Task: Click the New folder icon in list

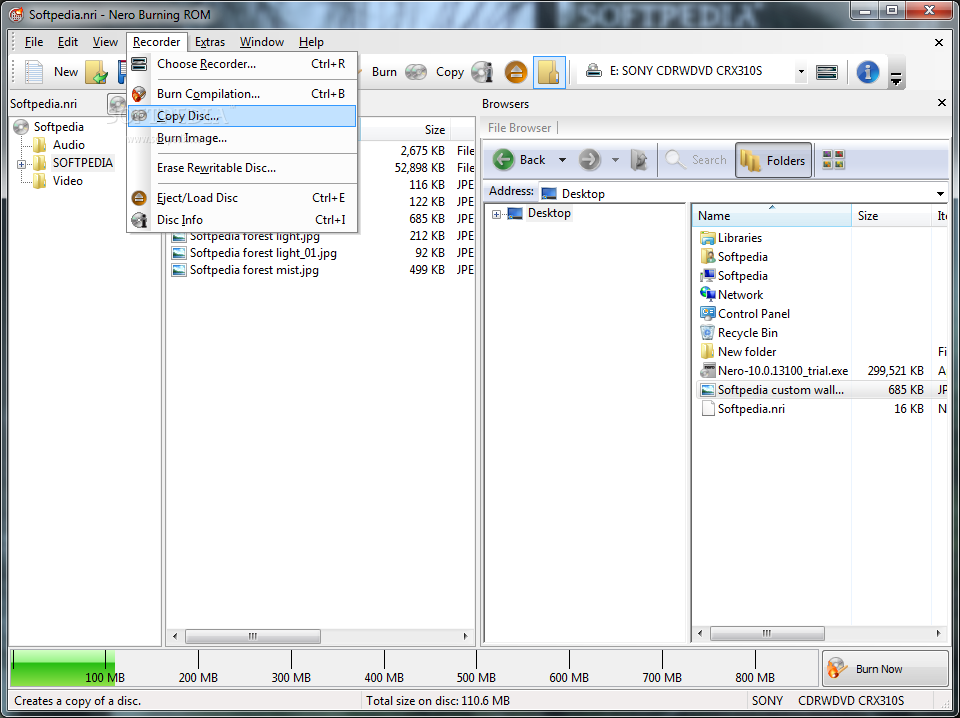Action: (708, 351)
